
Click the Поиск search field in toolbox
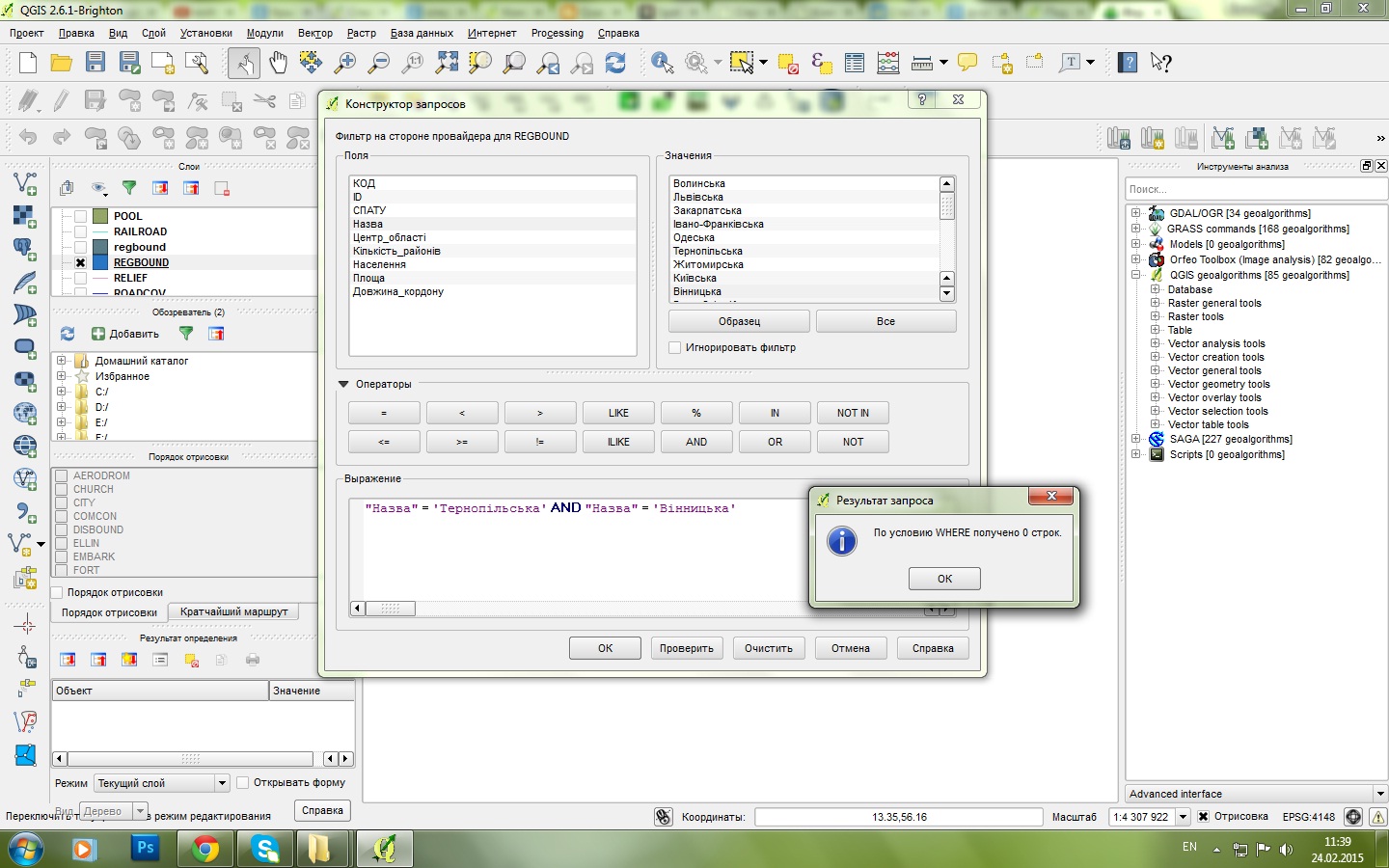(1254, 189)
